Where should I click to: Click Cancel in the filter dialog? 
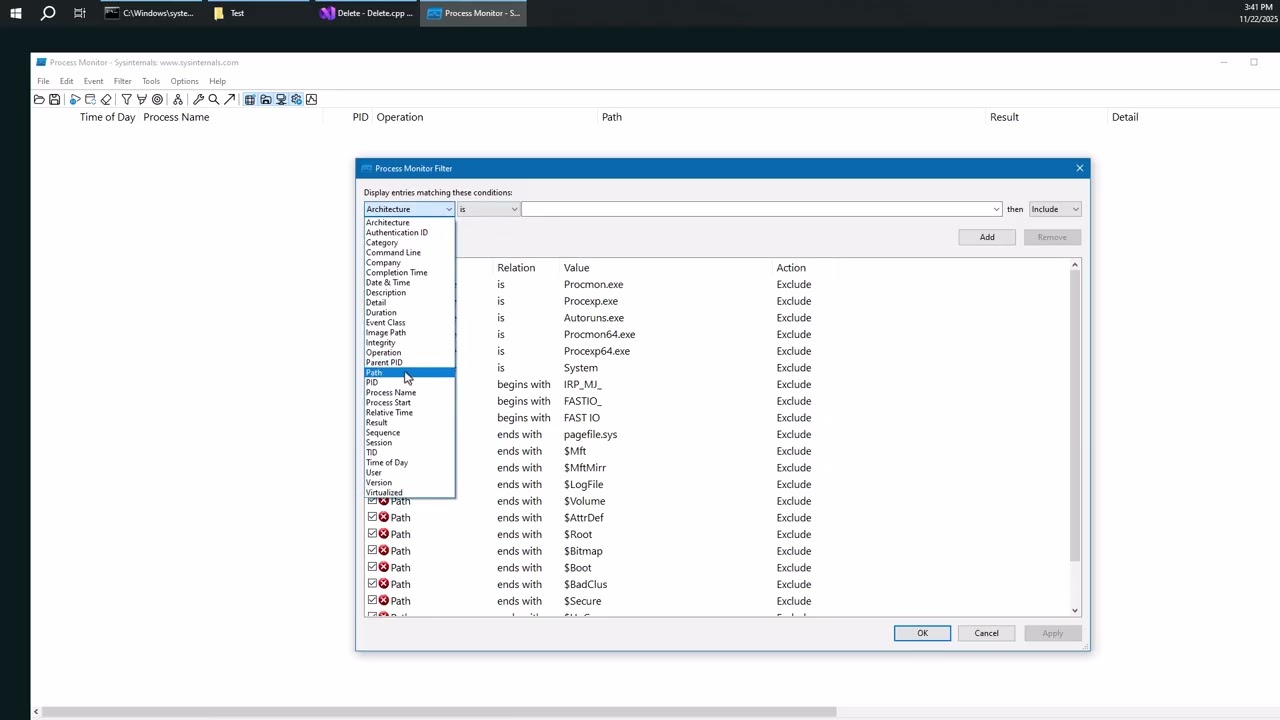click(986, 633)
